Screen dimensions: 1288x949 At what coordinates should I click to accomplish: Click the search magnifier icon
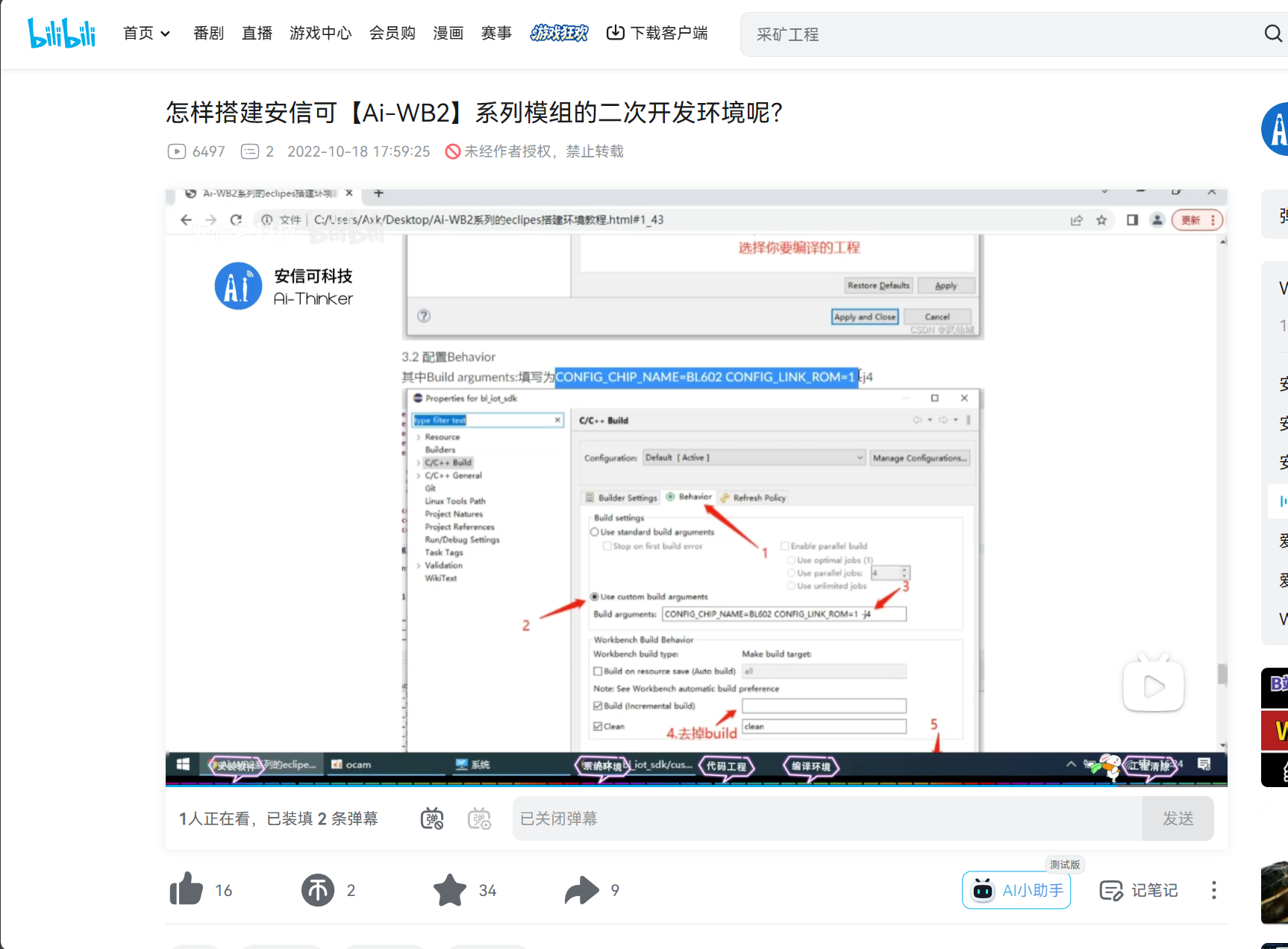(1273, 34)
